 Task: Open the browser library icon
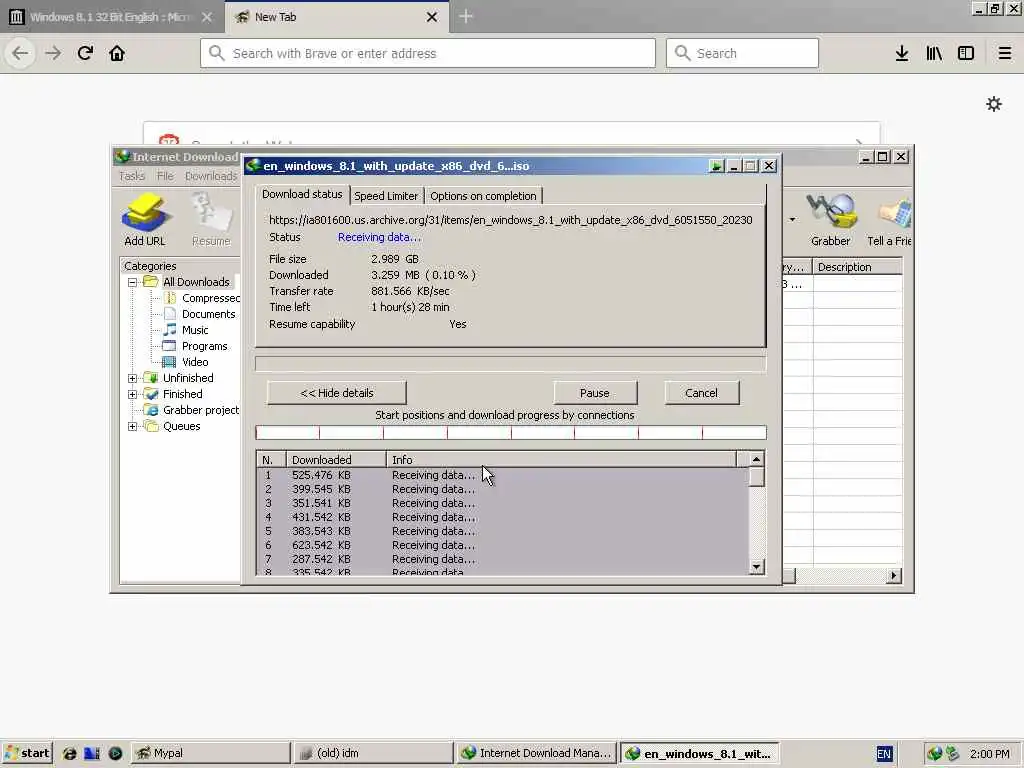(x=934, y=54)
